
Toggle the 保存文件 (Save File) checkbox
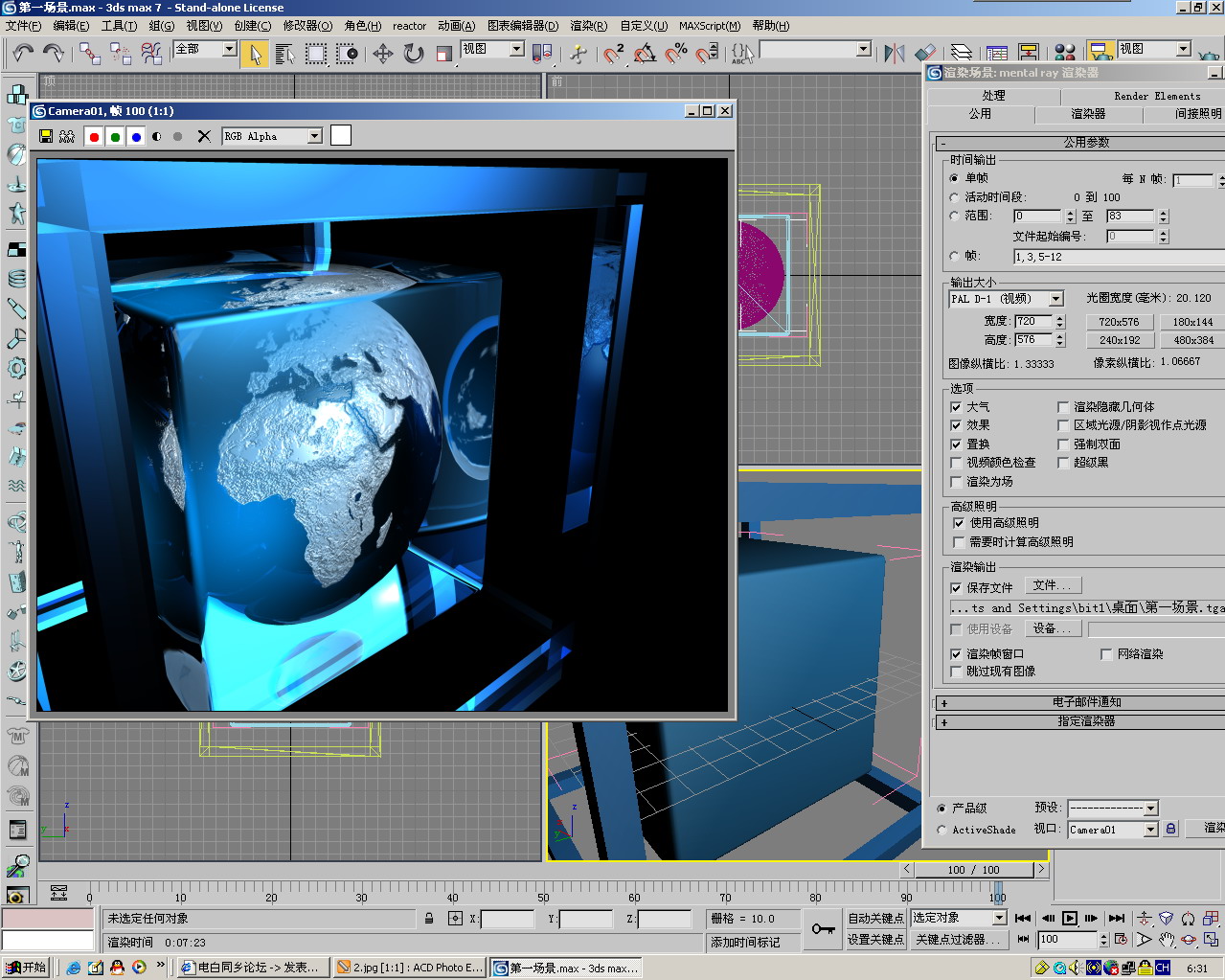coord(956,588)
